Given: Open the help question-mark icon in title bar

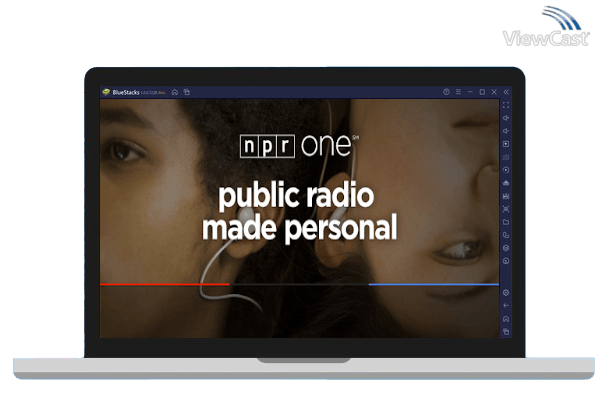Looking at the screenshot, I should click(446, 92).
